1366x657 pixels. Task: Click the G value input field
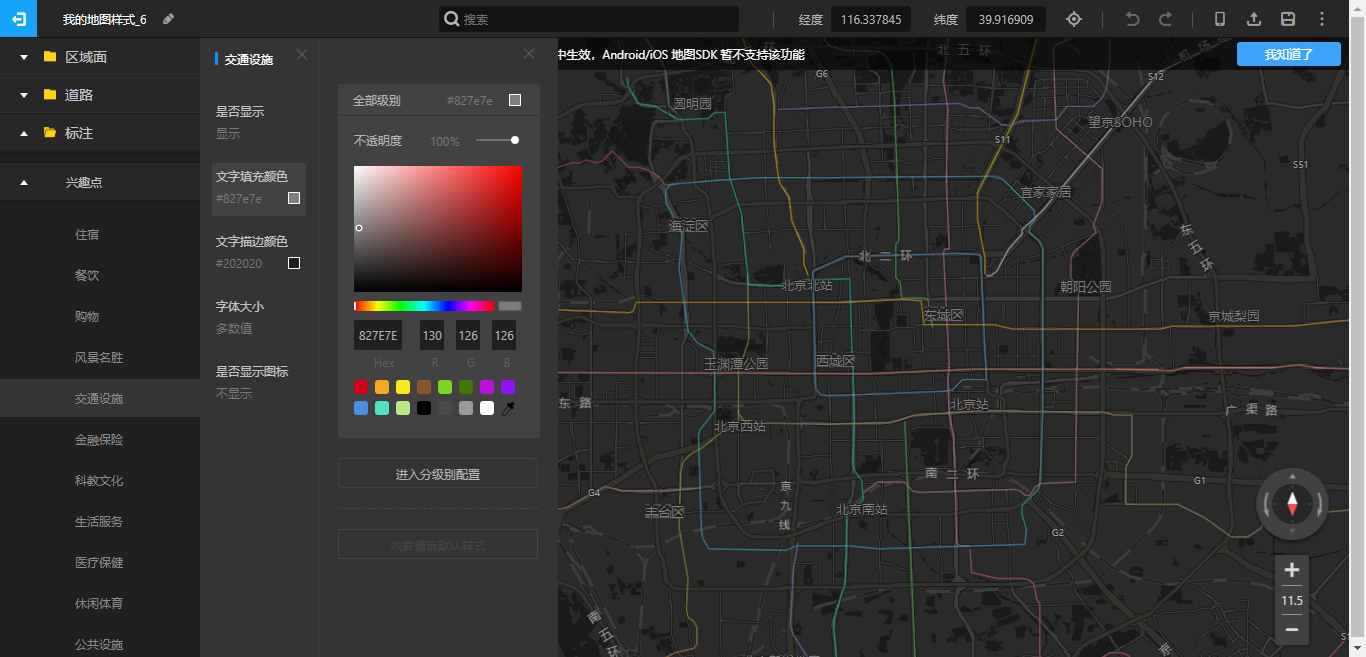pos(468,335)
